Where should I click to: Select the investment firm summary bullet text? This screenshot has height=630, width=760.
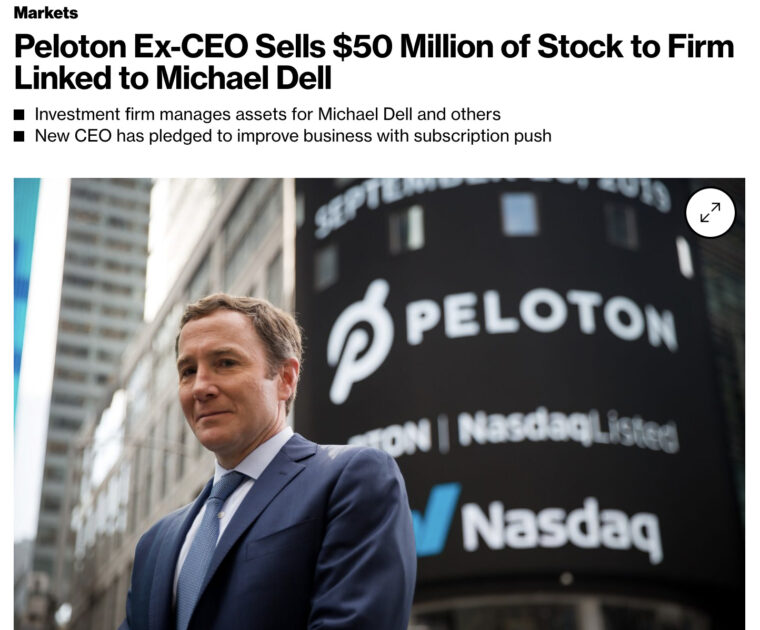point(267,114)
